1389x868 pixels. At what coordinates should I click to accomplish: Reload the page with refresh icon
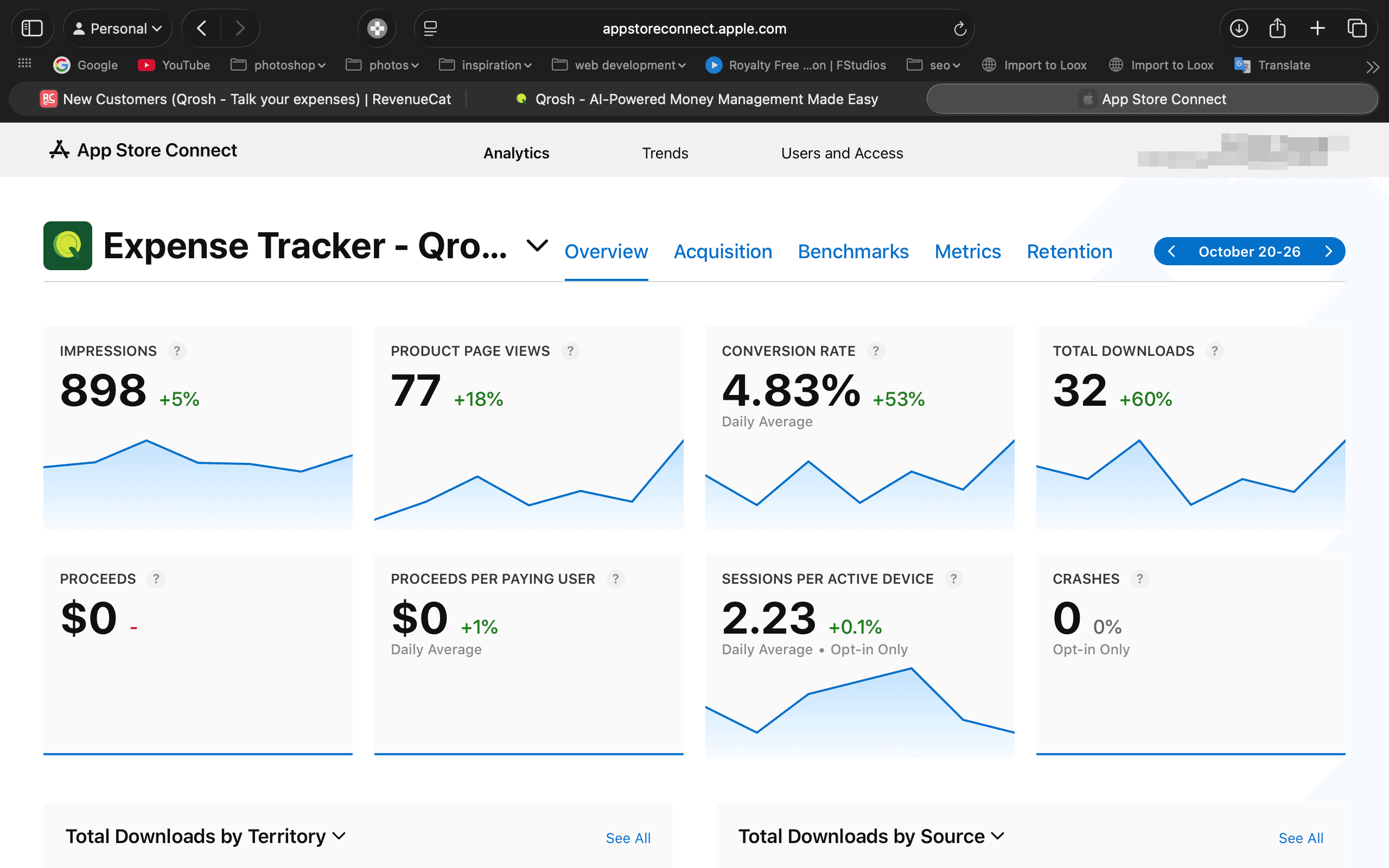(x=960, y=29)
